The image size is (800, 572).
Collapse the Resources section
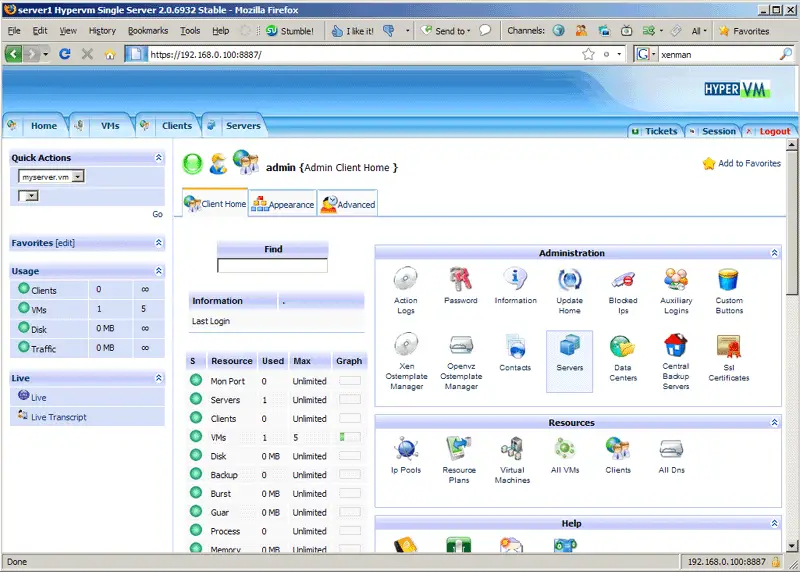click(x=774, y=422)
